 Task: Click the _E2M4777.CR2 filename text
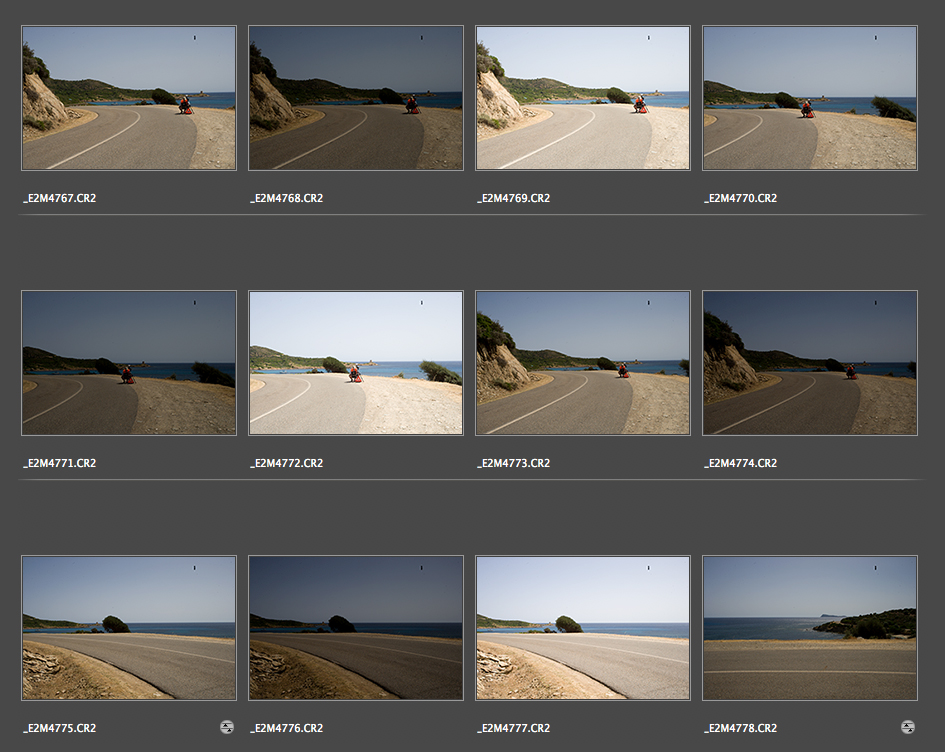click(514, 728)
